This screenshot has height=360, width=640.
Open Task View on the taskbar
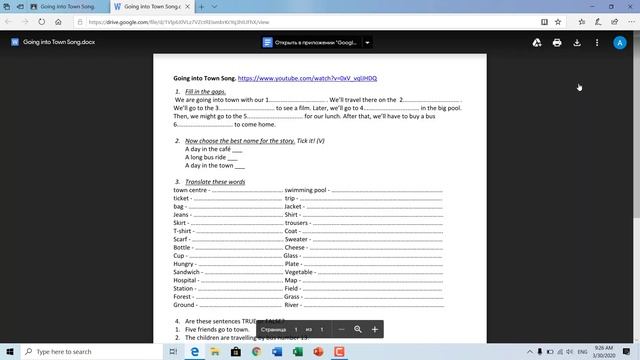point(173,351)
